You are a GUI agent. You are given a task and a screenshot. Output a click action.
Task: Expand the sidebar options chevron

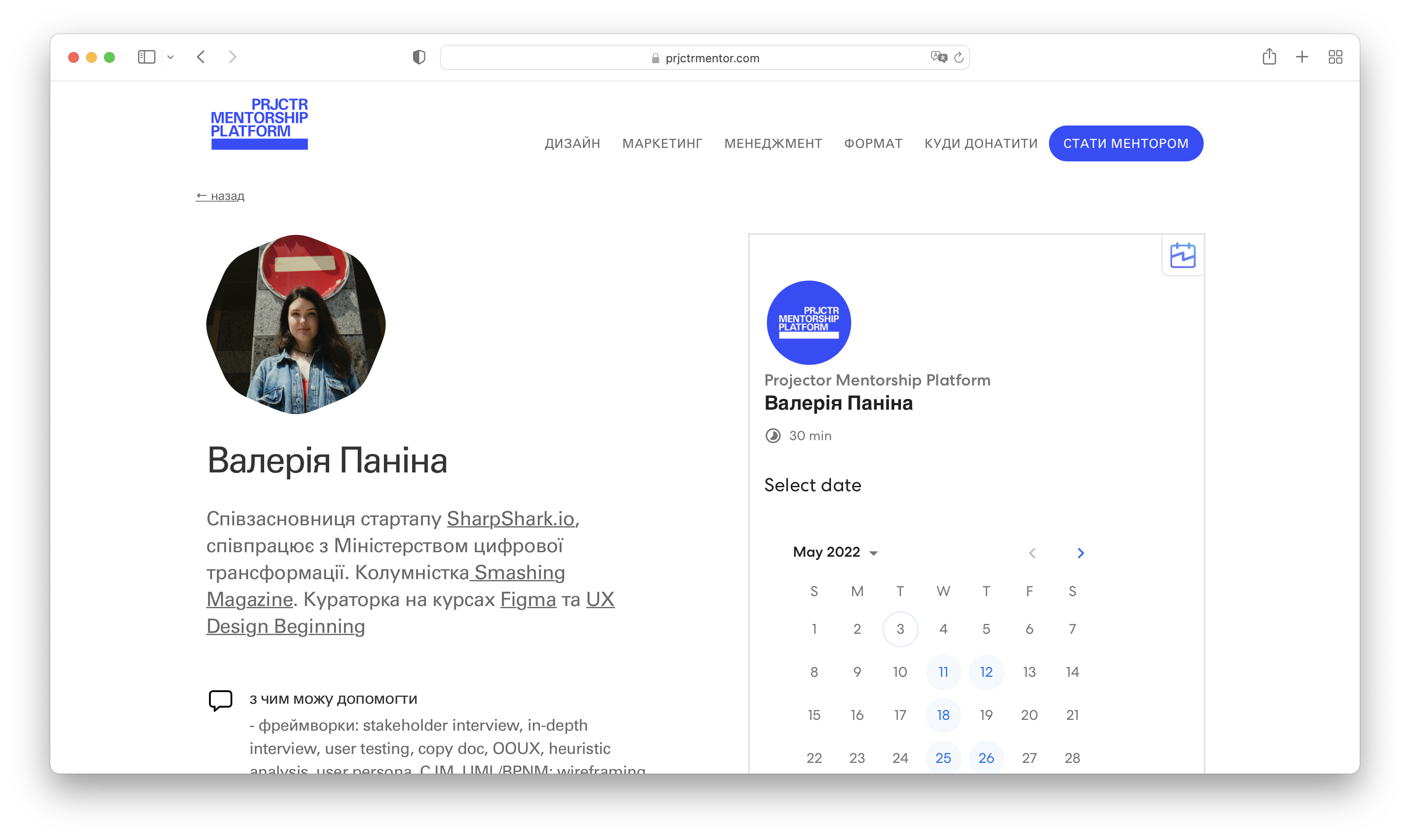[x=170, y=57]
